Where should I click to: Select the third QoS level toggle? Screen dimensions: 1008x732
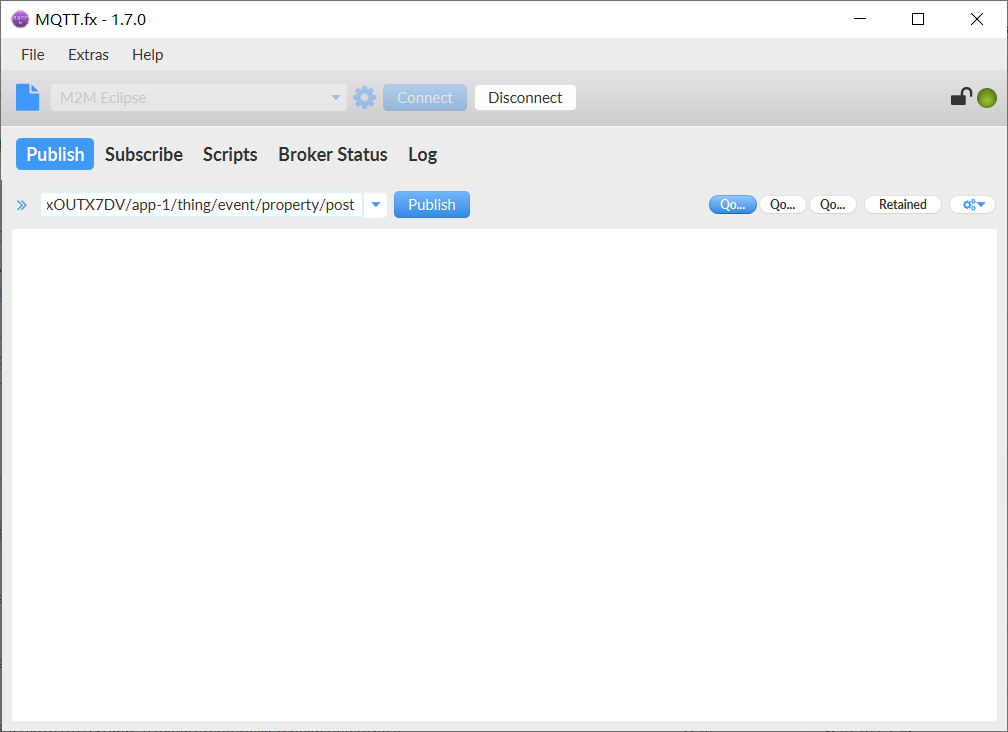[833, 204]
